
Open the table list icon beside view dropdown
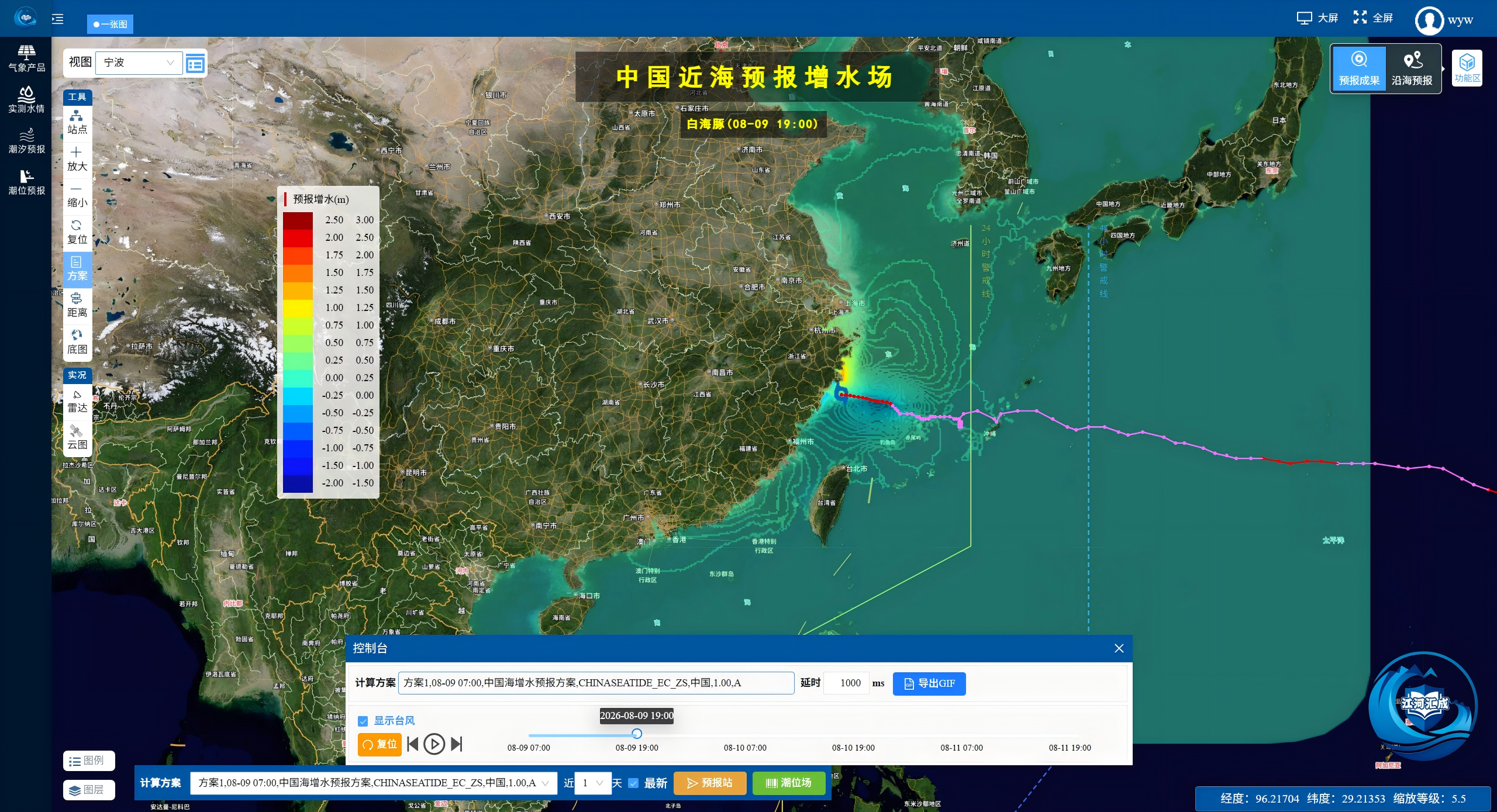coord(195,63)
